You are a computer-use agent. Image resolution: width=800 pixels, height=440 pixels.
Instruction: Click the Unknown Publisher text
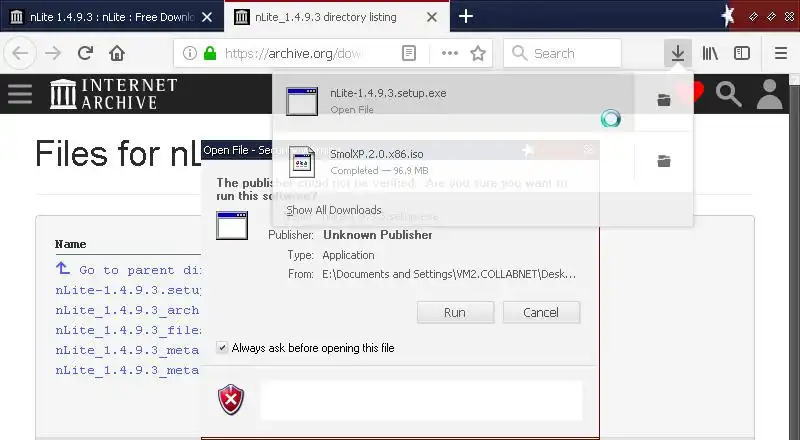coord(378,235)
